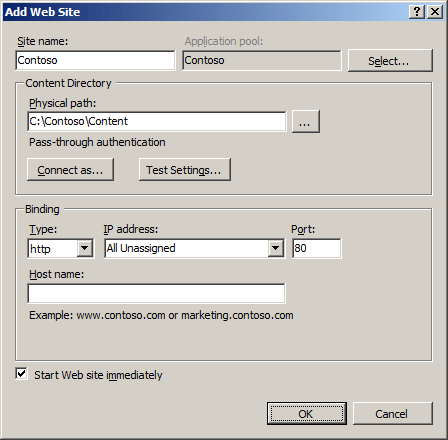Image resolution: width=448 pixels, height=440 pixels.
Task: Click the Port: label
Action: [303, 229]
